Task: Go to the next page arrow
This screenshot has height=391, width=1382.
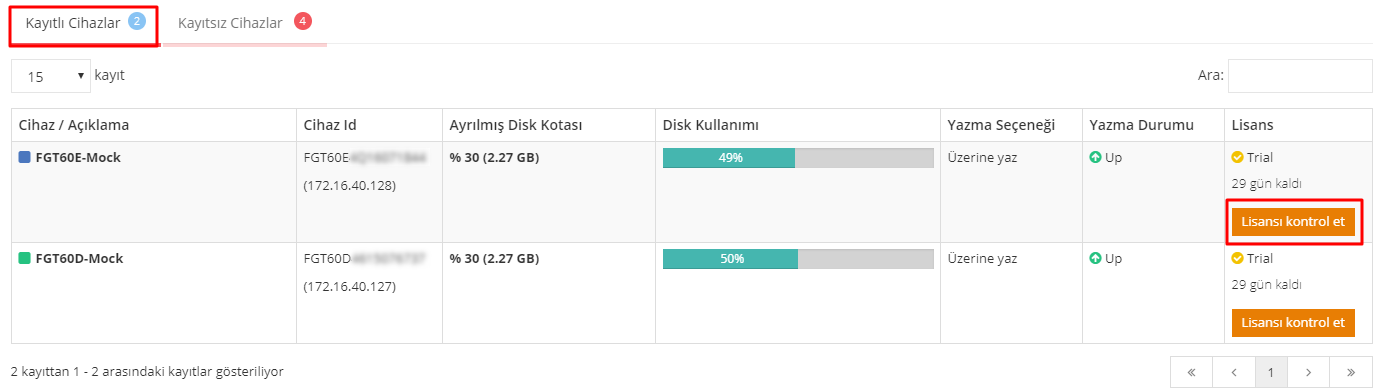Action: point(1310,372)
